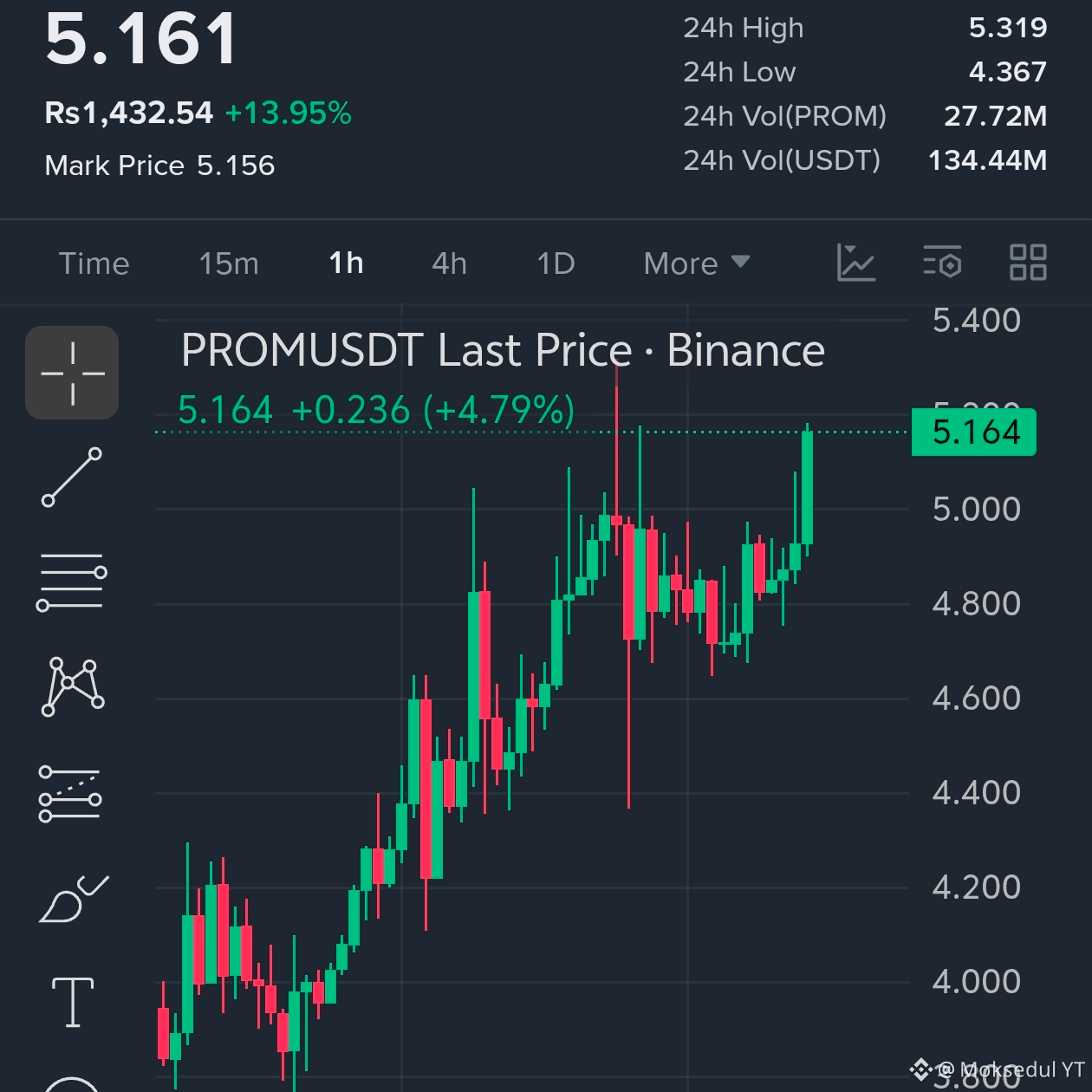Viewport: 1092px width, 1092px height.
Task: Expand the More intervals dropdown
Action: click(x=696, y=263)
